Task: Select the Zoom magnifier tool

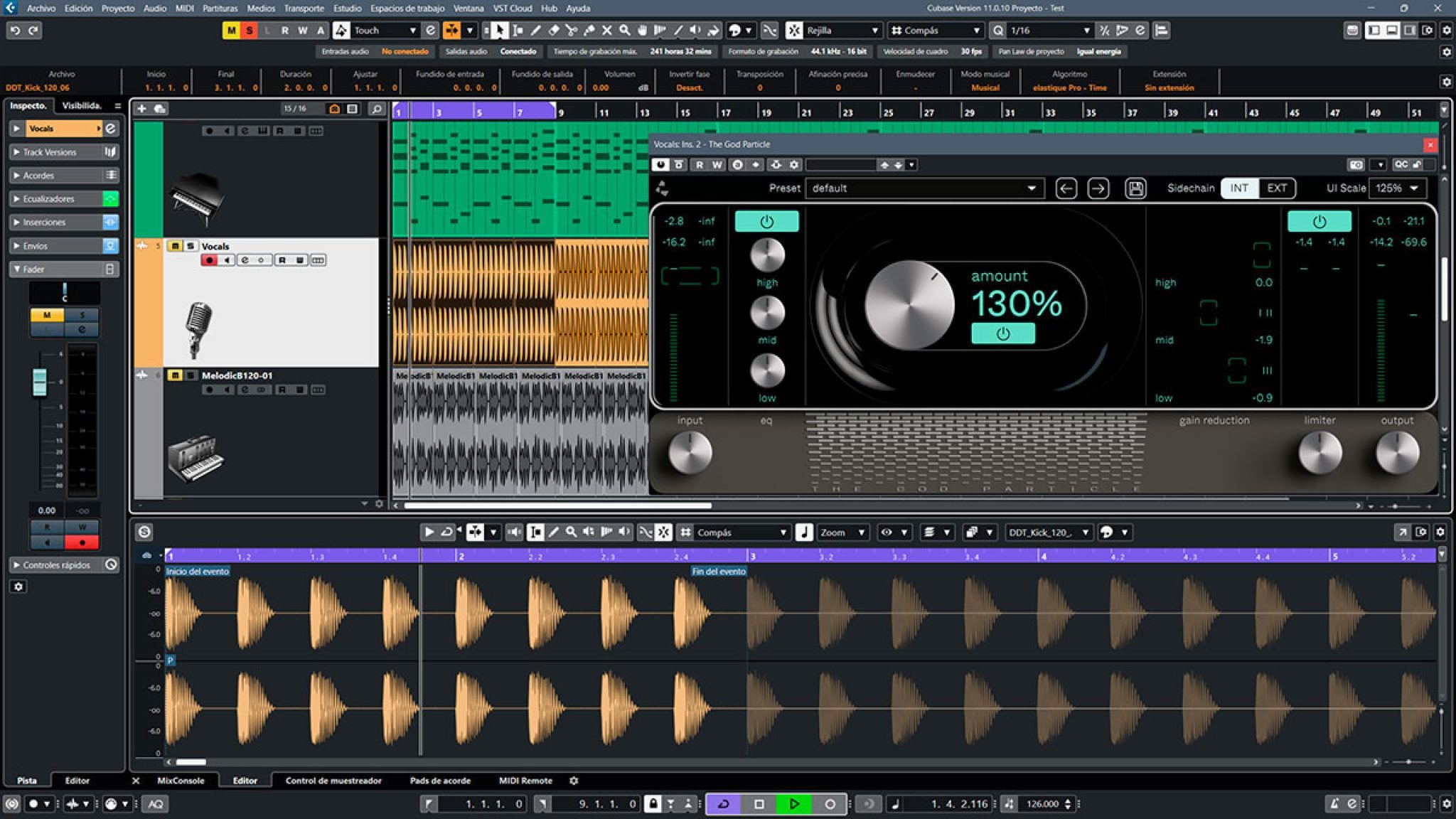Action: (626, 30)
